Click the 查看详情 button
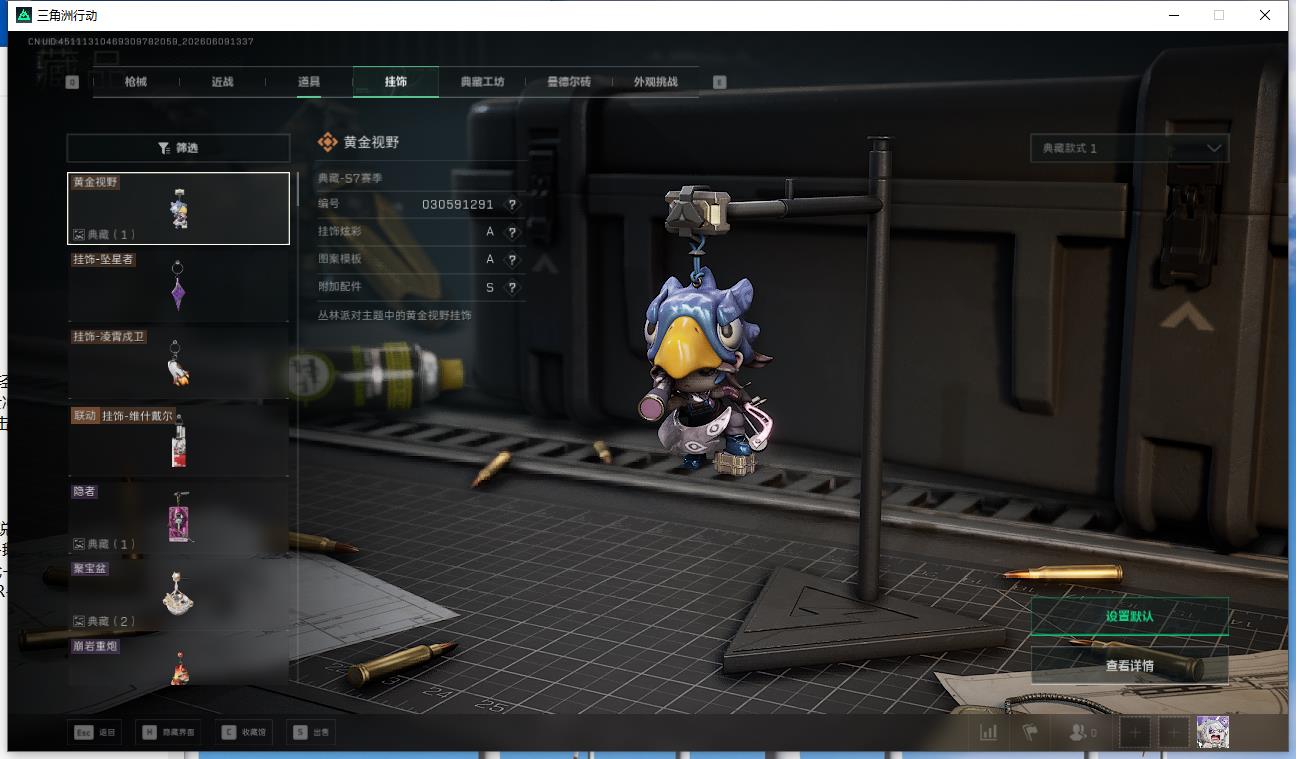This screenshot has height=759, width=1296. 1129,665
